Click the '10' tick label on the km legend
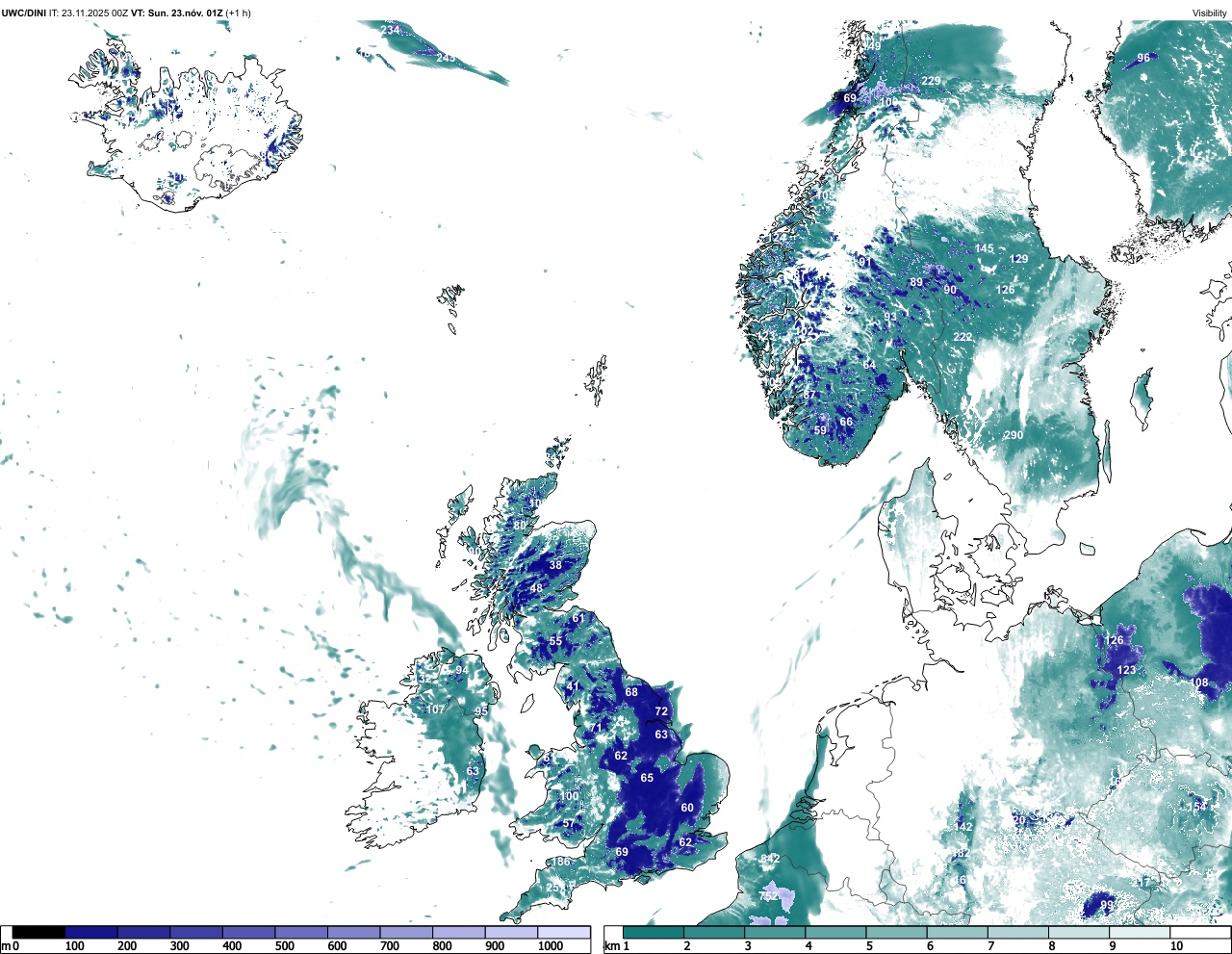Screen dimensions: 1232x954 click(1177, 947)
